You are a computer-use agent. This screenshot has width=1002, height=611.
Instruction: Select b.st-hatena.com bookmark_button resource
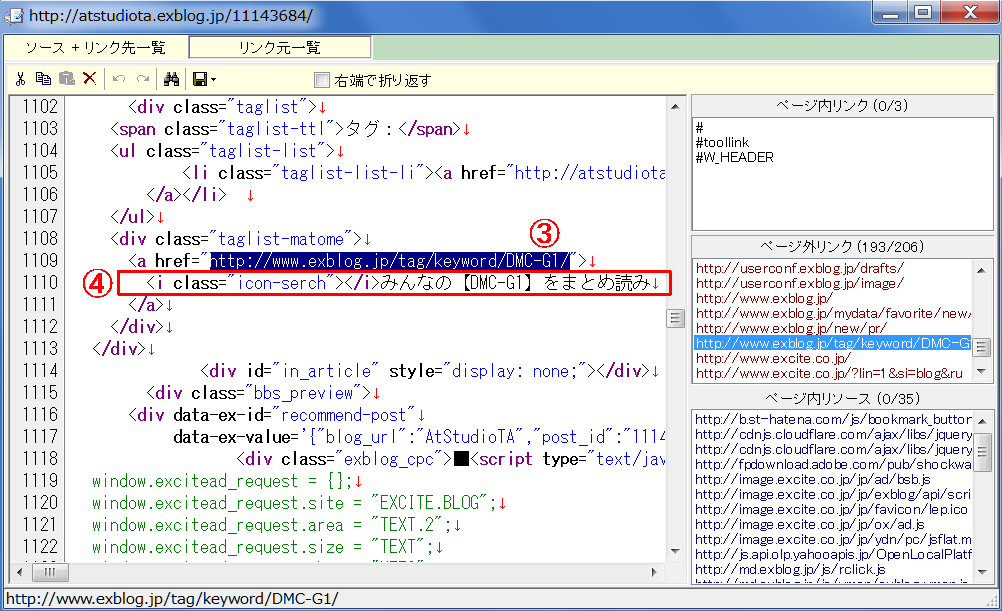833,419
